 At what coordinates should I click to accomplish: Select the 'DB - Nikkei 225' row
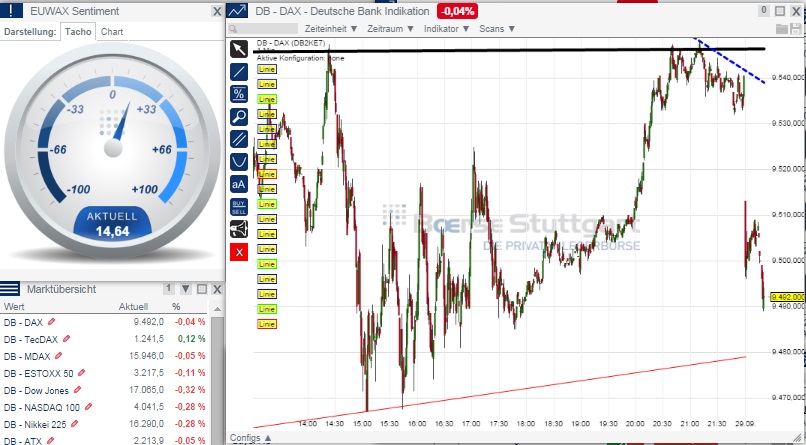[104, 423]
